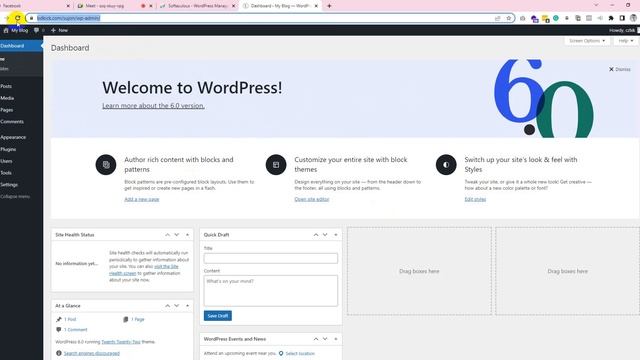Focus the Quick Draft Content textarea
The width and height of the screenshot is (640, 360).
(271, 291)
